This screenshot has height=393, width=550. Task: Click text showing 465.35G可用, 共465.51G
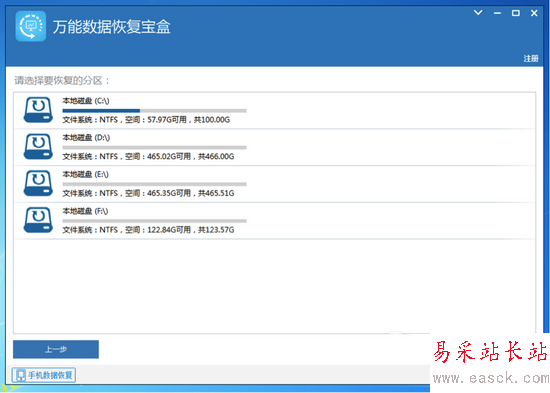190,193
